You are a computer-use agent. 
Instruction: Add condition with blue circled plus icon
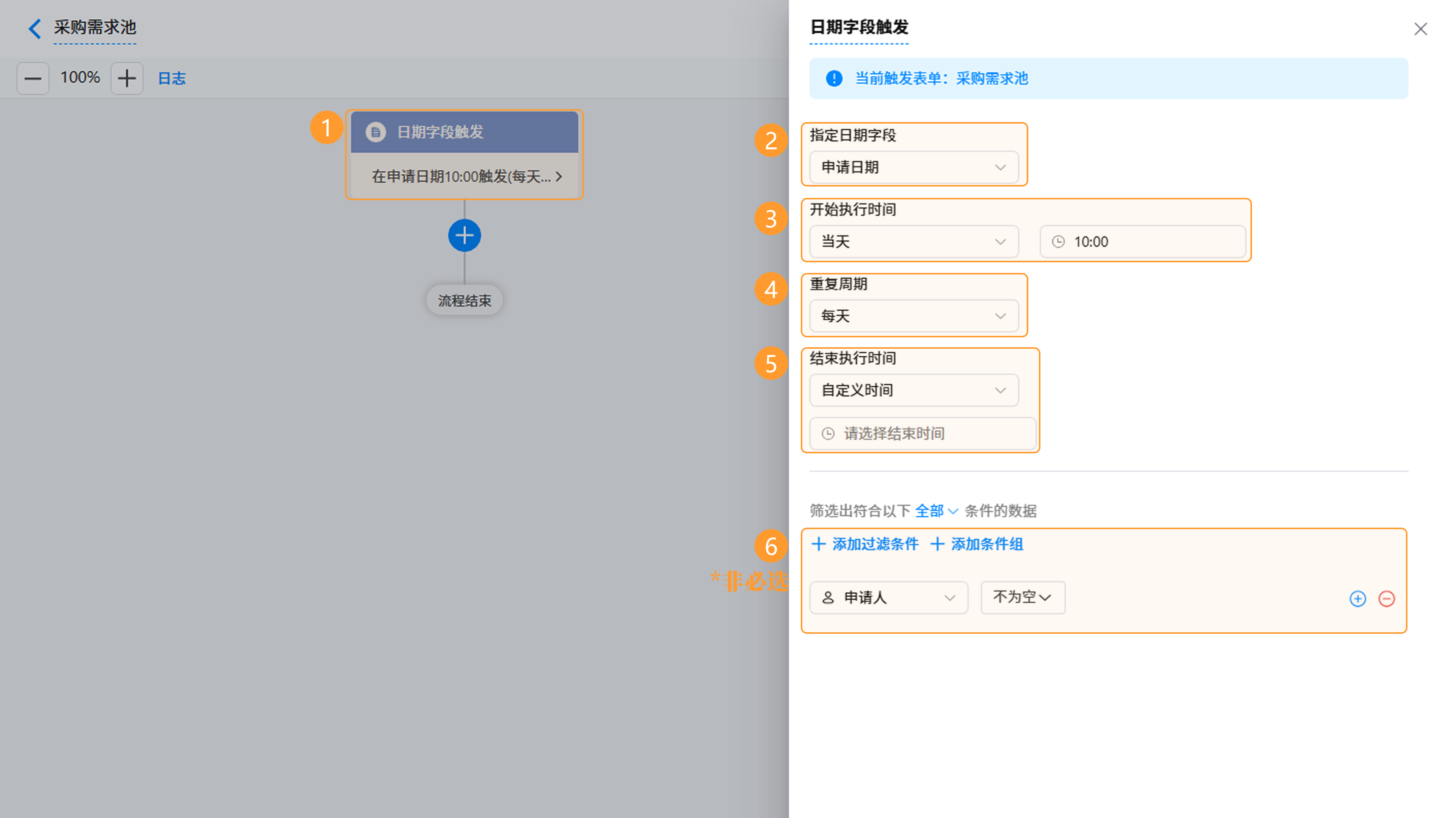pyautogui.click(x=1358, y=599)
